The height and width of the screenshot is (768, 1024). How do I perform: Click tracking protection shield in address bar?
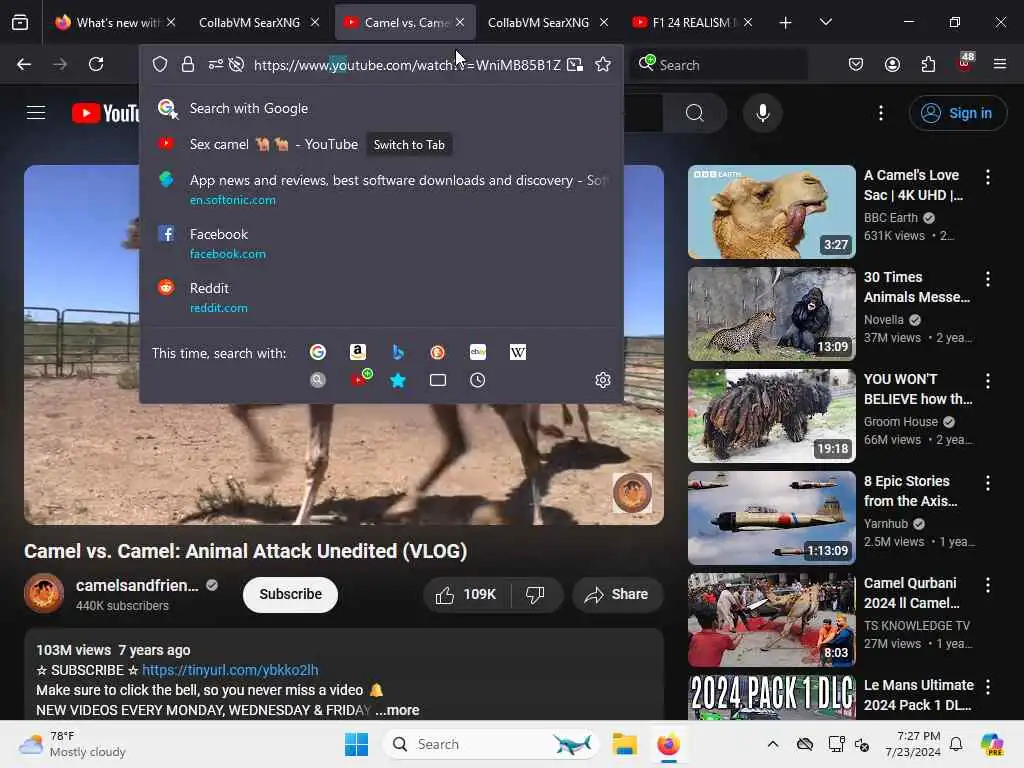click(160, 64)
